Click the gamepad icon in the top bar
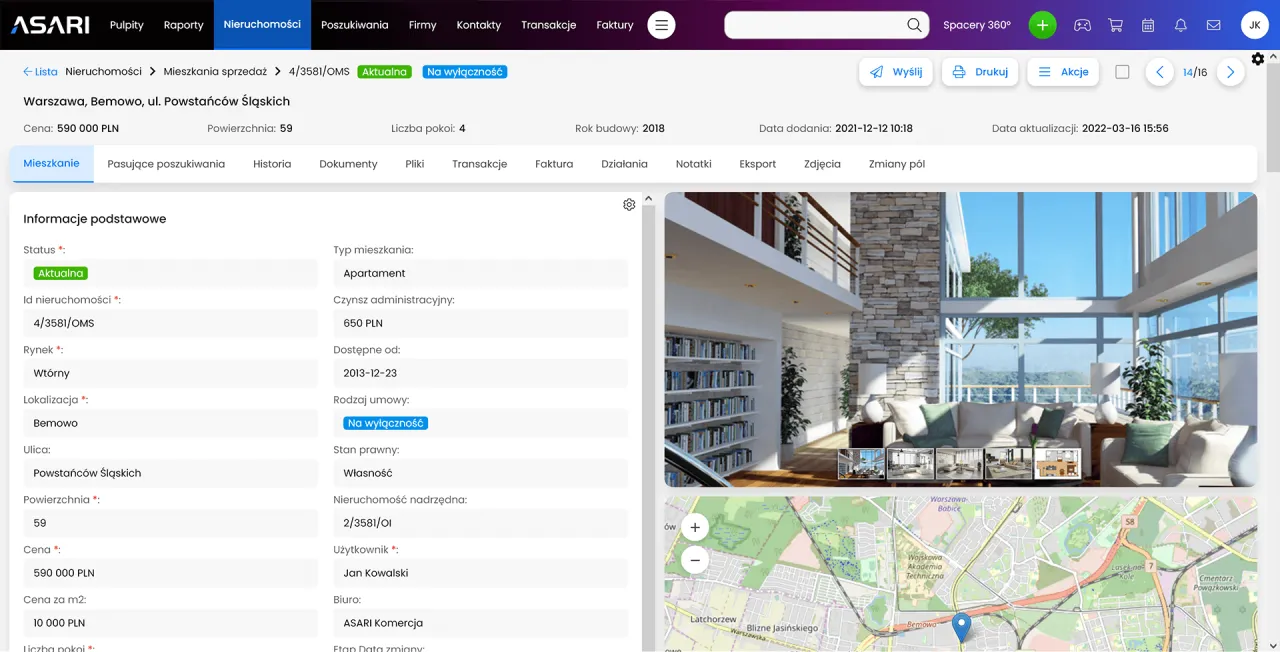Viewport: 1280px width, 652px height. [1082, 25]
